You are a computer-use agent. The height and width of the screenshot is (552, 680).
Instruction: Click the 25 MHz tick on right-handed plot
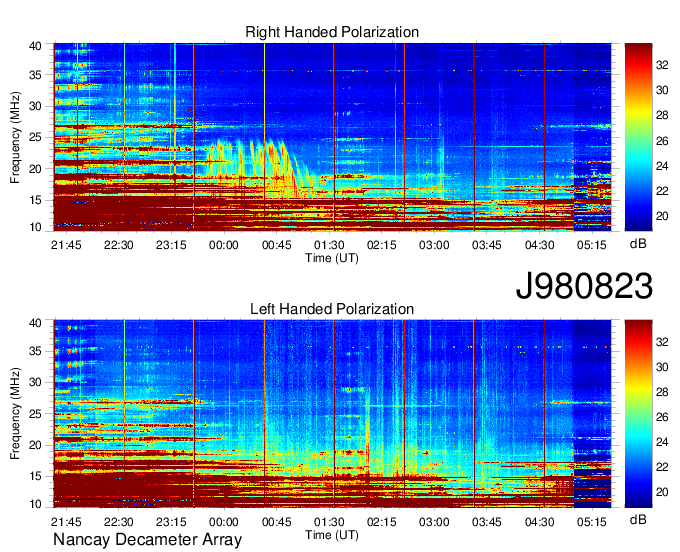[36, 137]
